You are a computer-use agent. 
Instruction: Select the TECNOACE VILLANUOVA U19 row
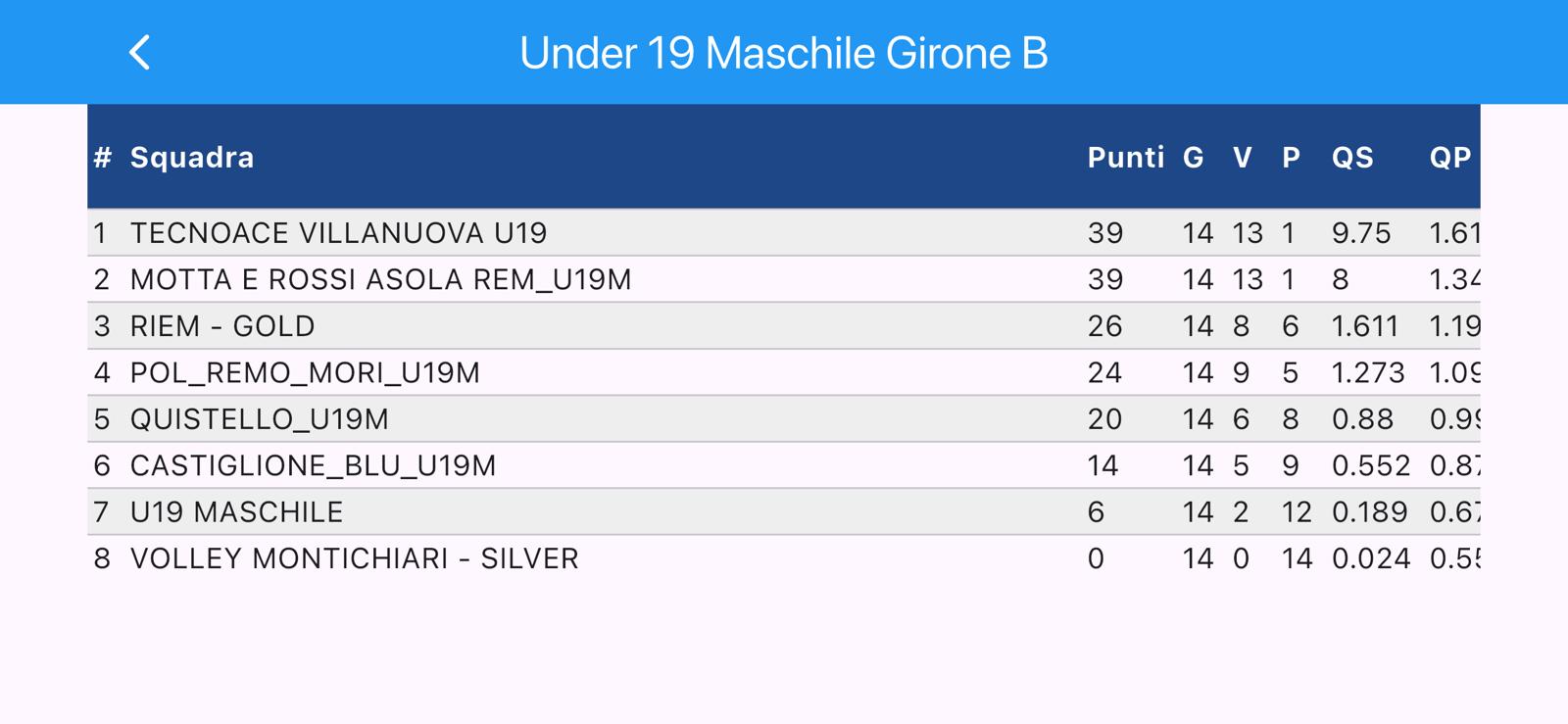(x=338, y=233)
